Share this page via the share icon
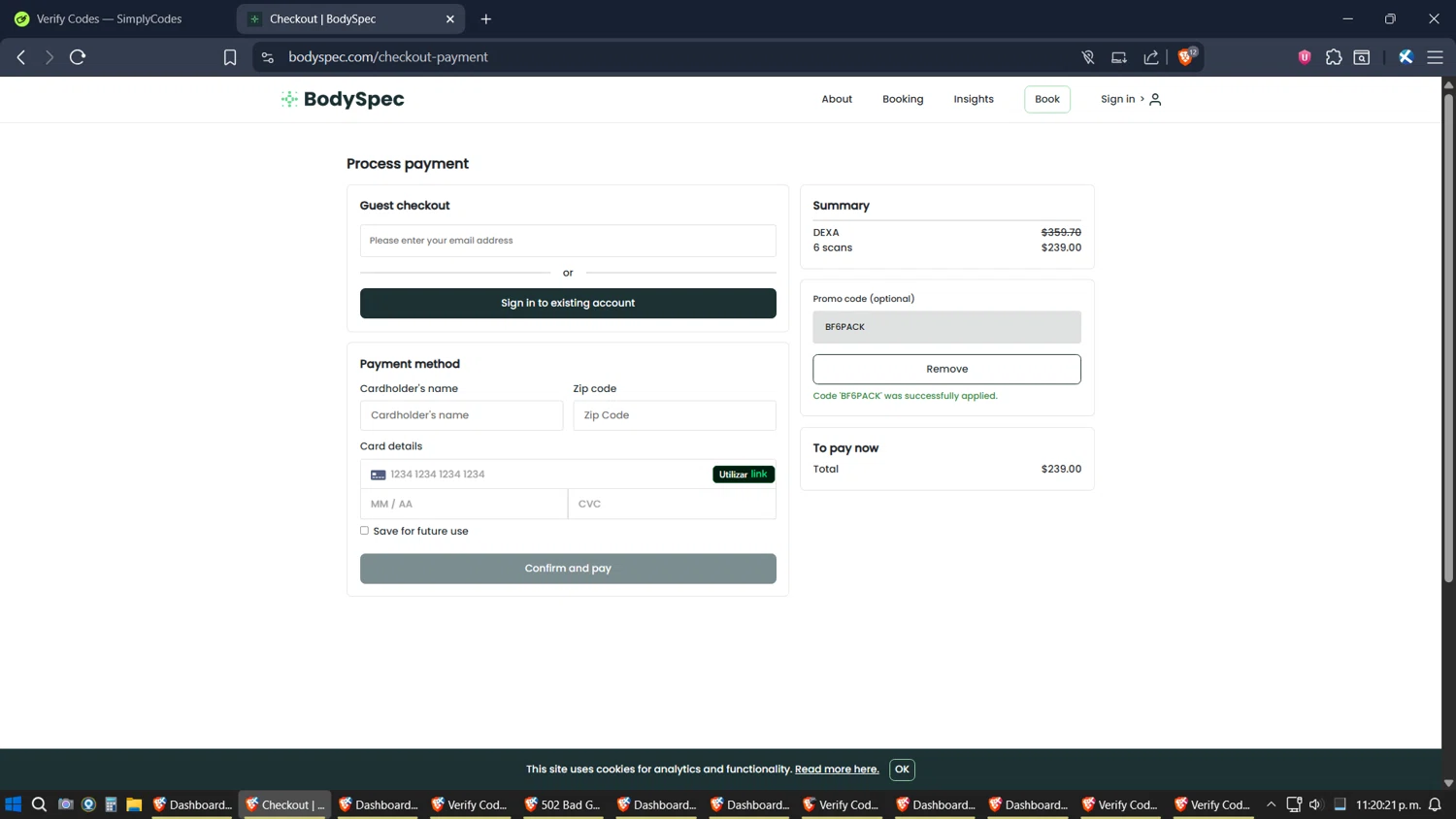 1151,57
